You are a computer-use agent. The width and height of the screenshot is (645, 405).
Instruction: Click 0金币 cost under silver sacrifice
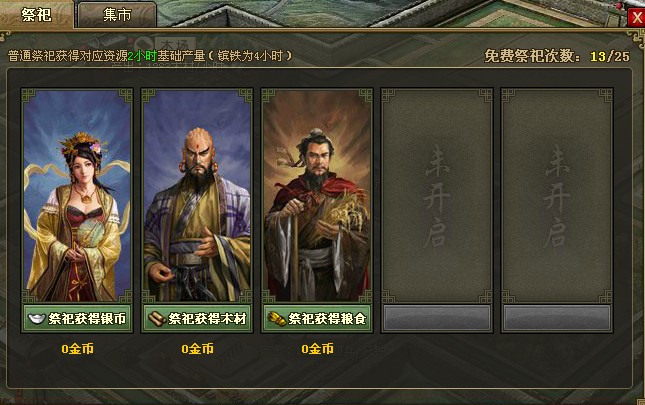(77, 349)
